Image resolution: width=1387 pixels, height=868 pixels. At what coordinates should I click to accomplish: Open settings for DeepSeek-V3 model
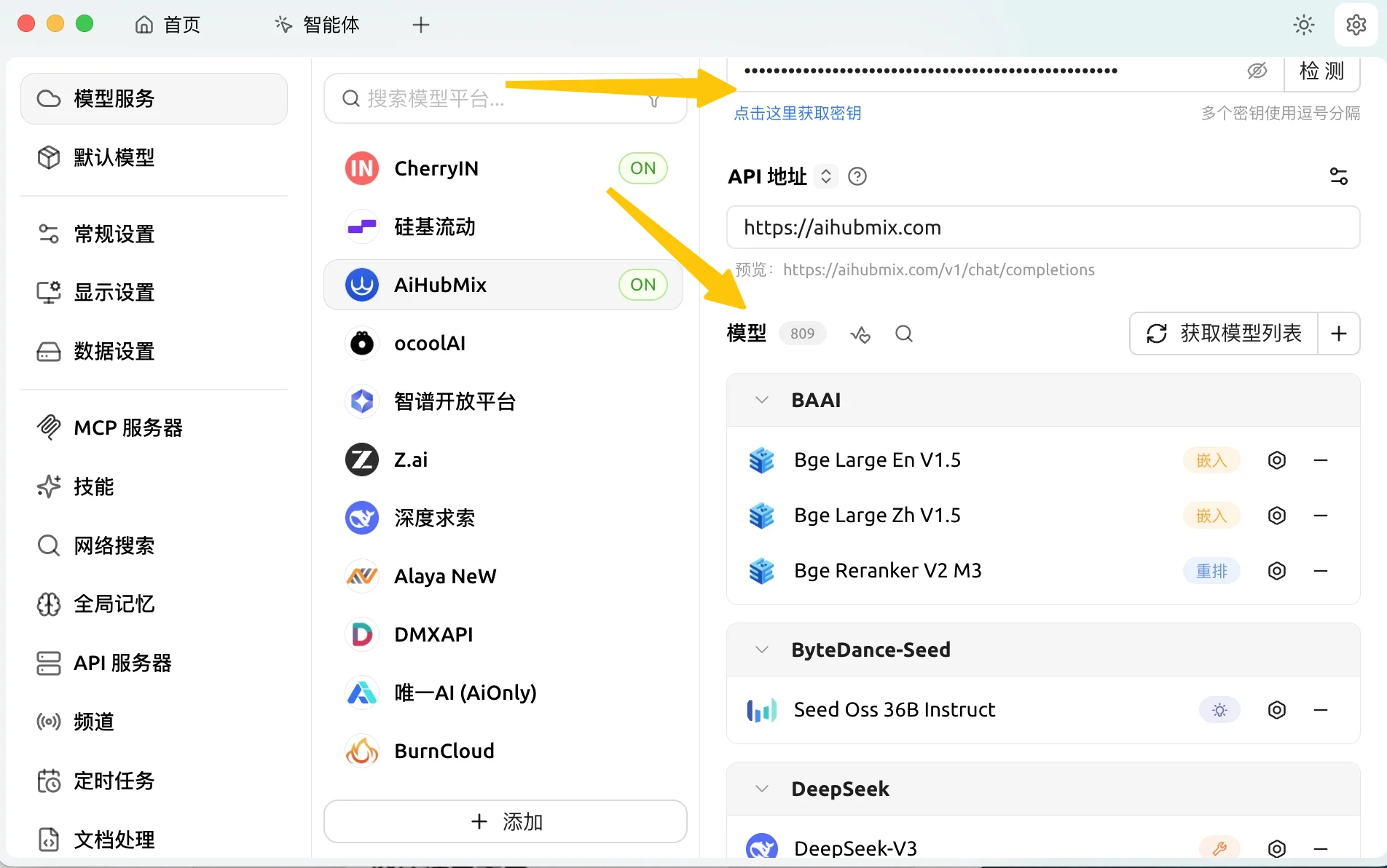point(1276,848)
